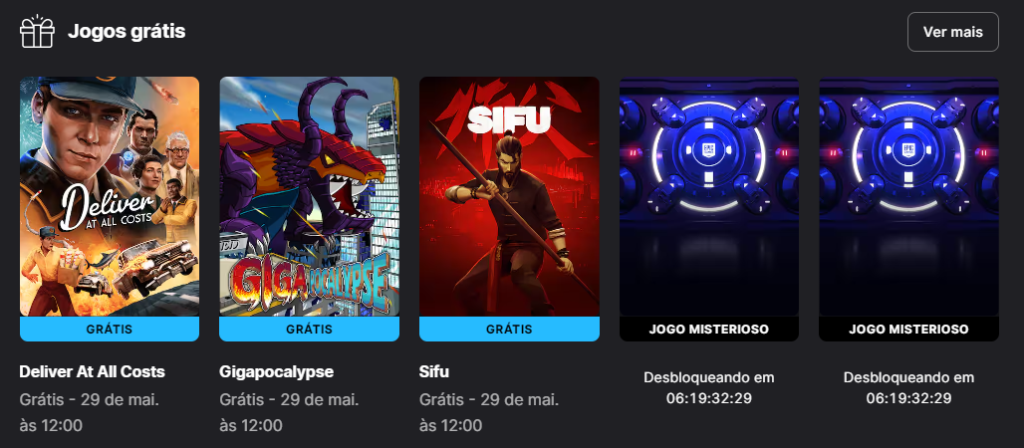This screenshot has height=448, width=1024.
Task: Click GRÁTIS banner under Gigapocalypse
Action: [x=309, y=329]
